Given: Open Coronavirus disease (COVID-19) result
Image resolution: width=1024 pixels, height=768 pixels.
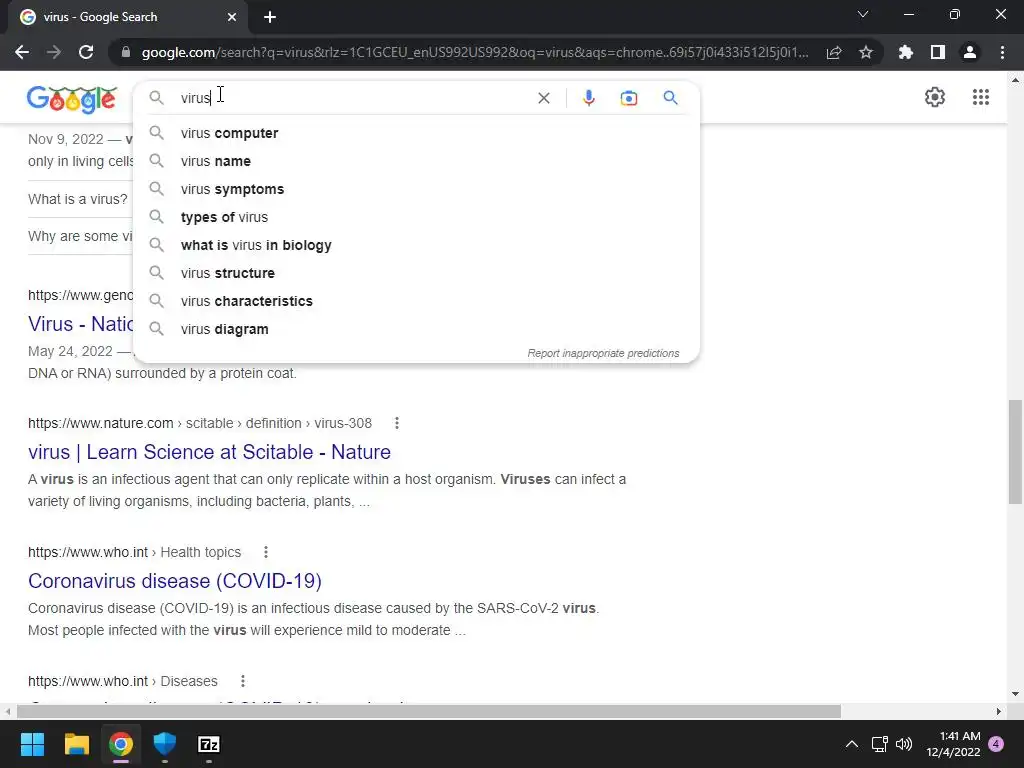Looking at the screenshot, I should (174, 581).
